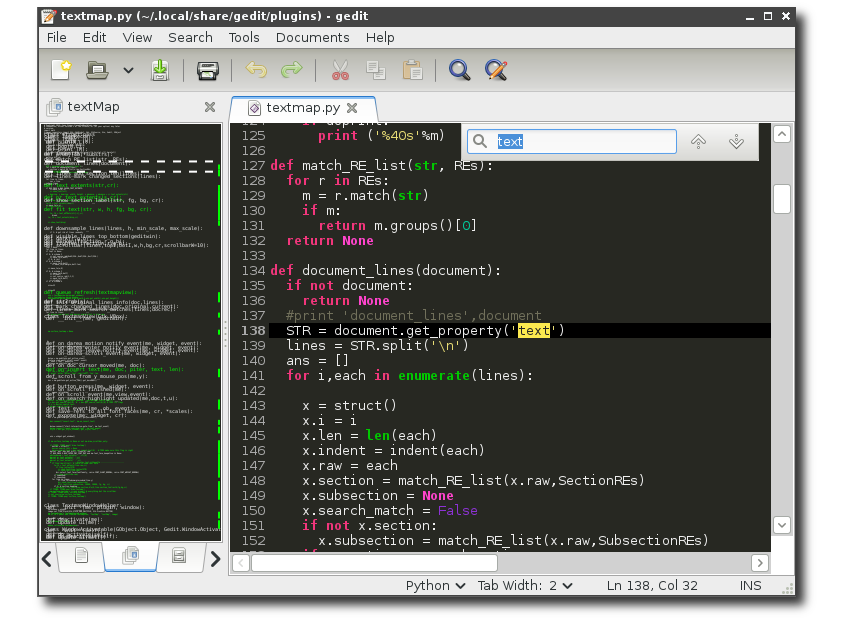The width and height of the screenshot is (850, 620).
Task: Click the Open file folder icon
Action: pos(97,70)
